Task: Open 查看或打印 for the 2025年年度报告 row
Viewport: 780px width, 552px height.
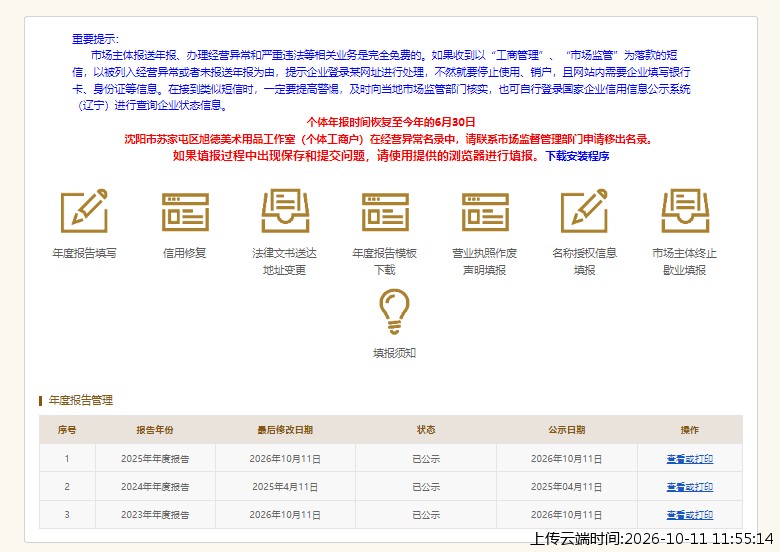Action: tap(689, 459)
